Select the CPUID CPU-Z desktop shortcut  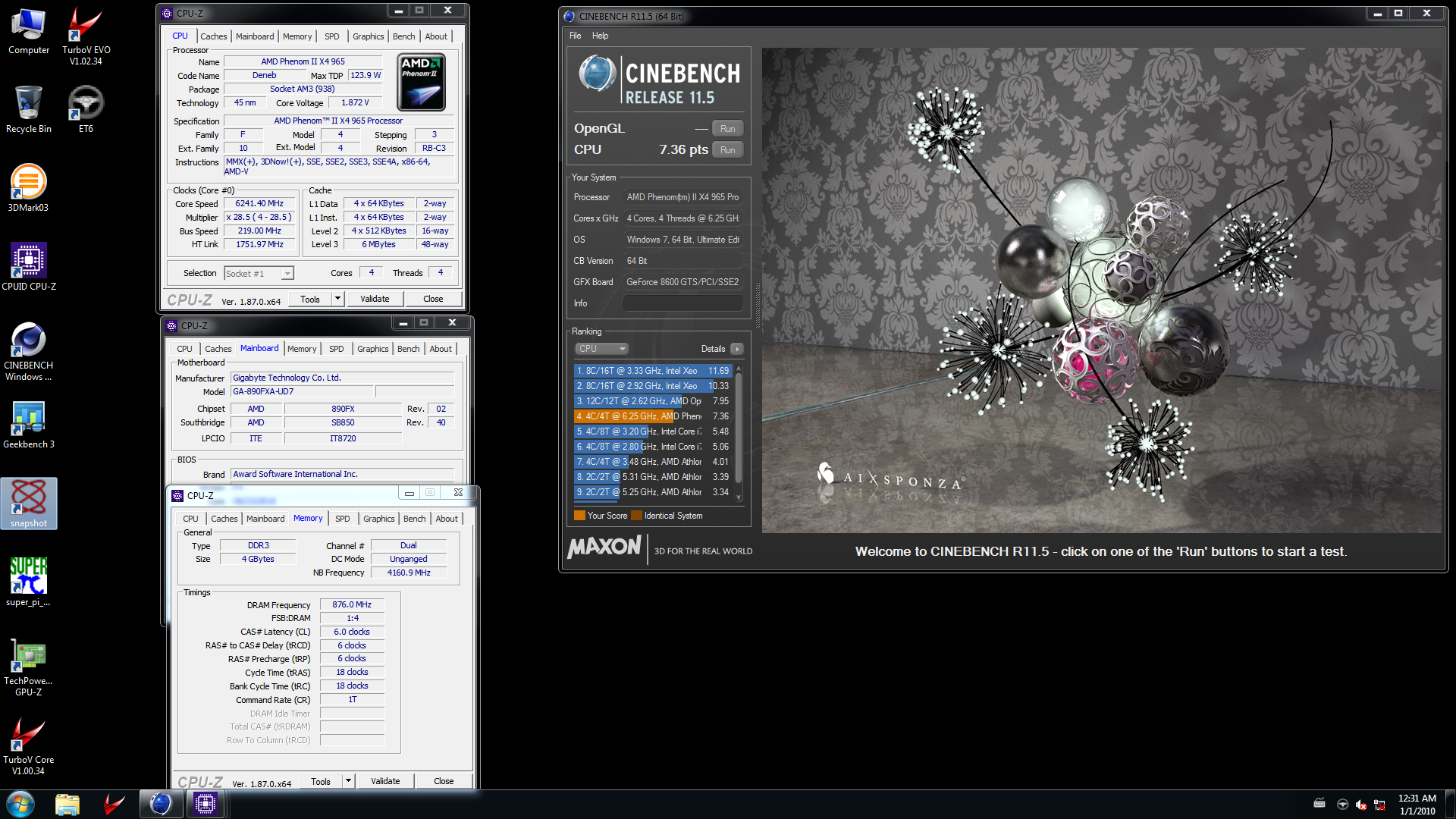[x=29, y=267]
